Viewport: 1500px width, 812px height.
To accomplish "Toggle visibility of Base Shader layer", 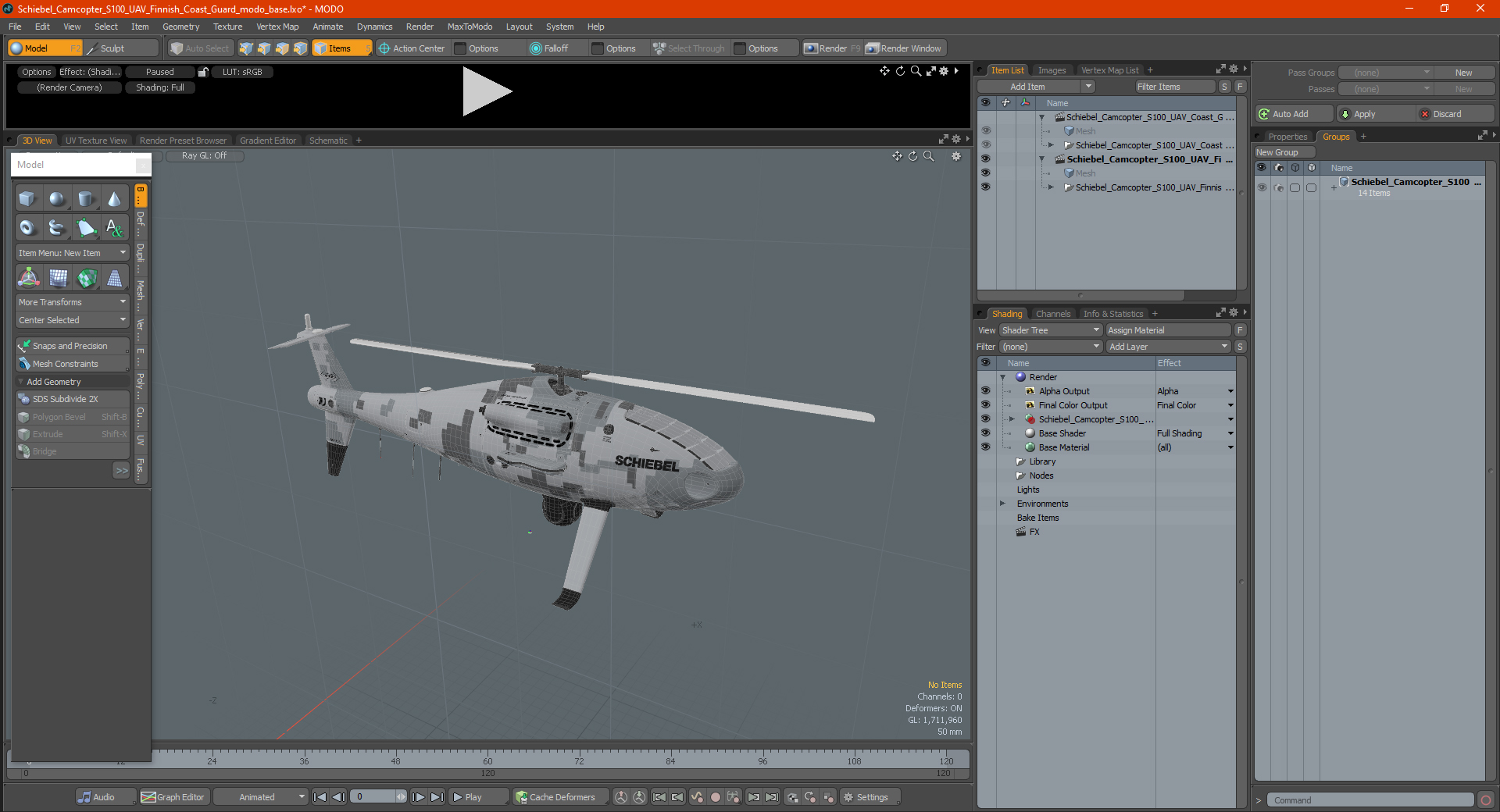I will pyautogui.click(x=985, y=433).
